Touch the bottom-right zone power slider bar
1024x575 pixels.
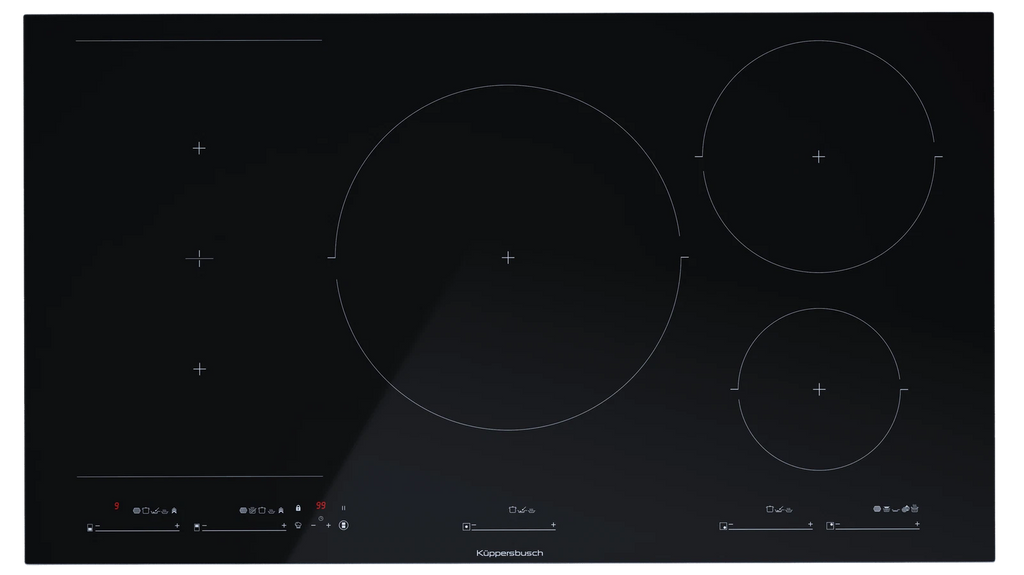[771, 529]
